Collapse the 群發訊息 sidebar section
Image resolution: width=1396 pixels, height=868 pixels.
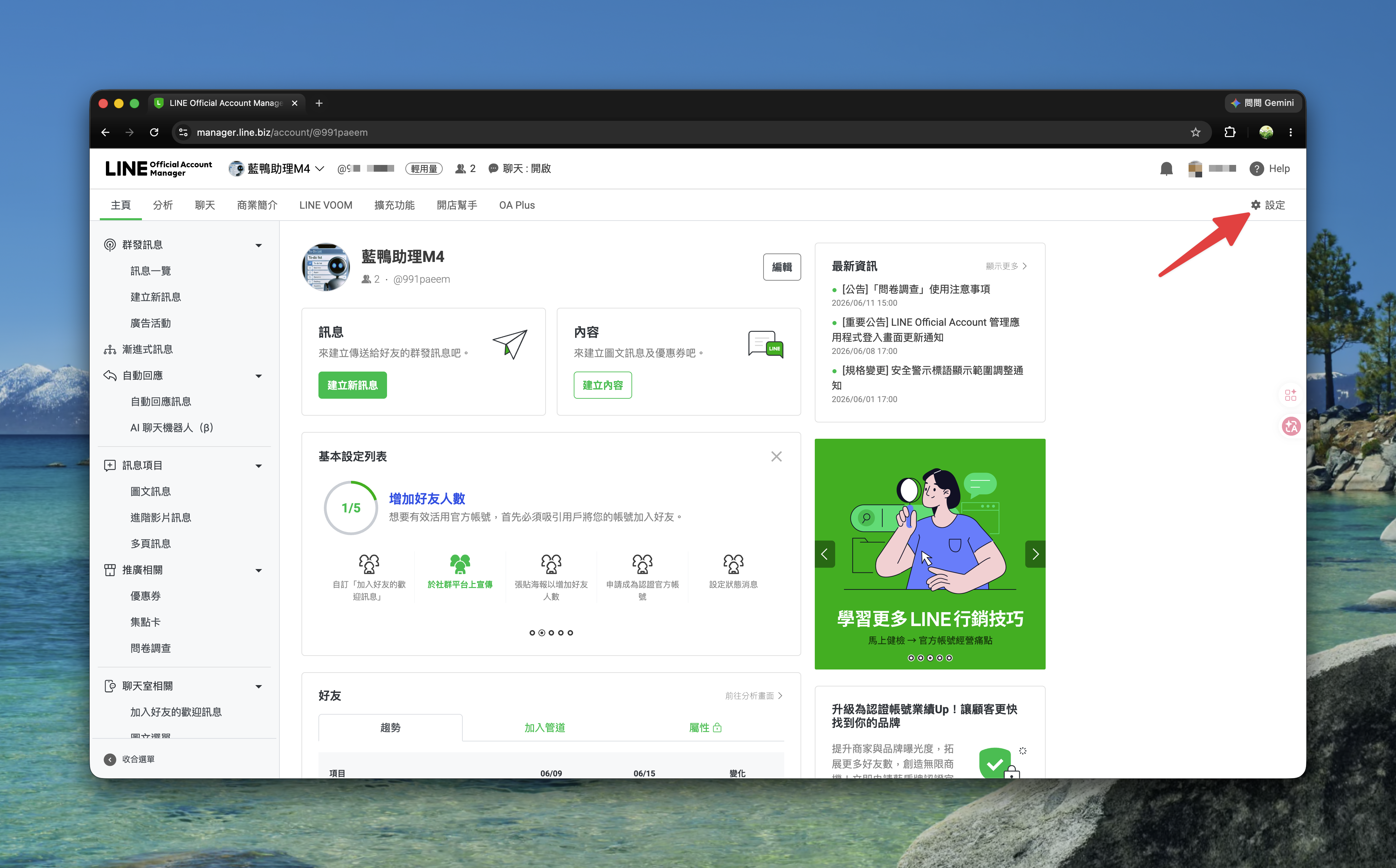[x=258, y=245]
